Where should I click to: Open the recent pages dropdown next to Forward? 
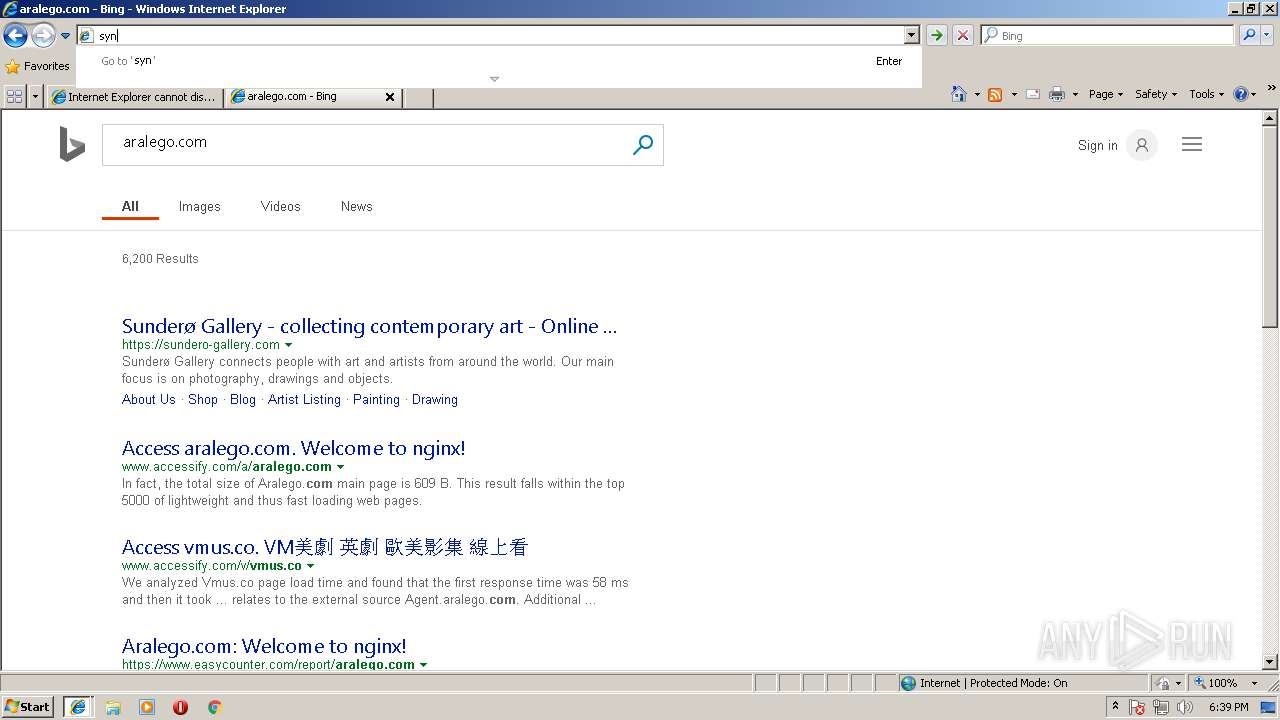click(x=65, y=36)
